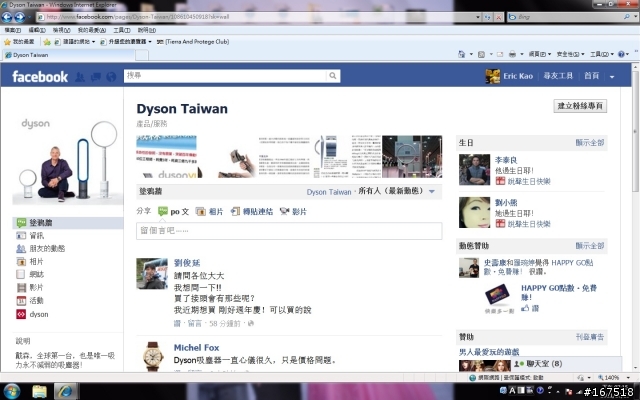
Task: Click the 轉貼連結 share option
Action: [252, 211]
